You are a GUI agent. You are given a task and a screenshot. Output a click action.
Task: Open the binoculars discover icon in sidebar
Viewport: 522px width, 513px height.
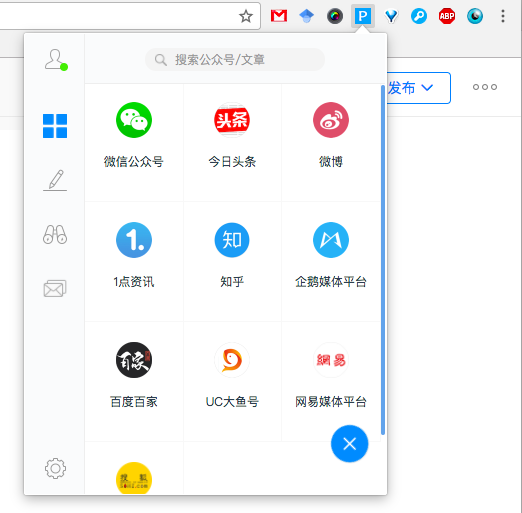pos(55,235)
